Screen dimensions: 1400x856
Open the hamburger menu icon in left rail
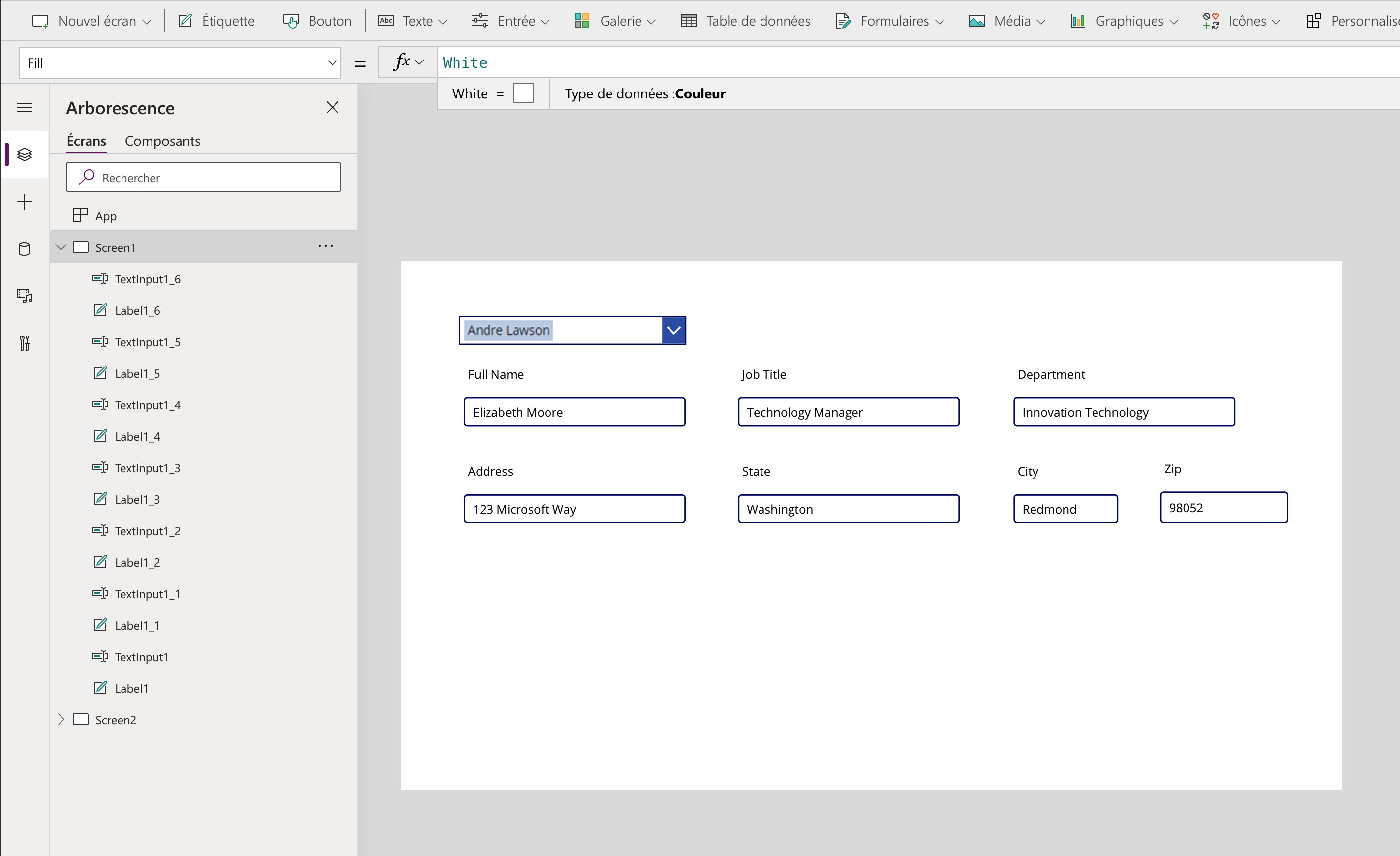pyautogui.click(x=25, y=107)
